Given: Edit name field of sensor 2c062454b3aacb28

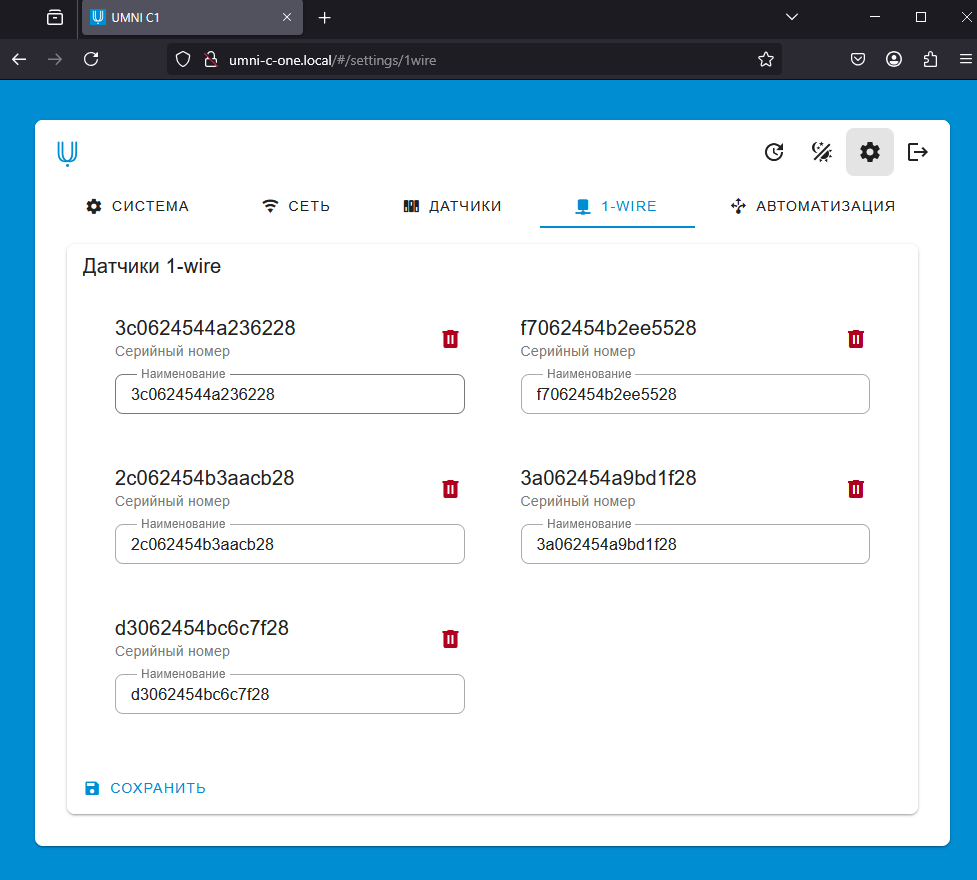Looking at the screenshot, I should [290, 544].
